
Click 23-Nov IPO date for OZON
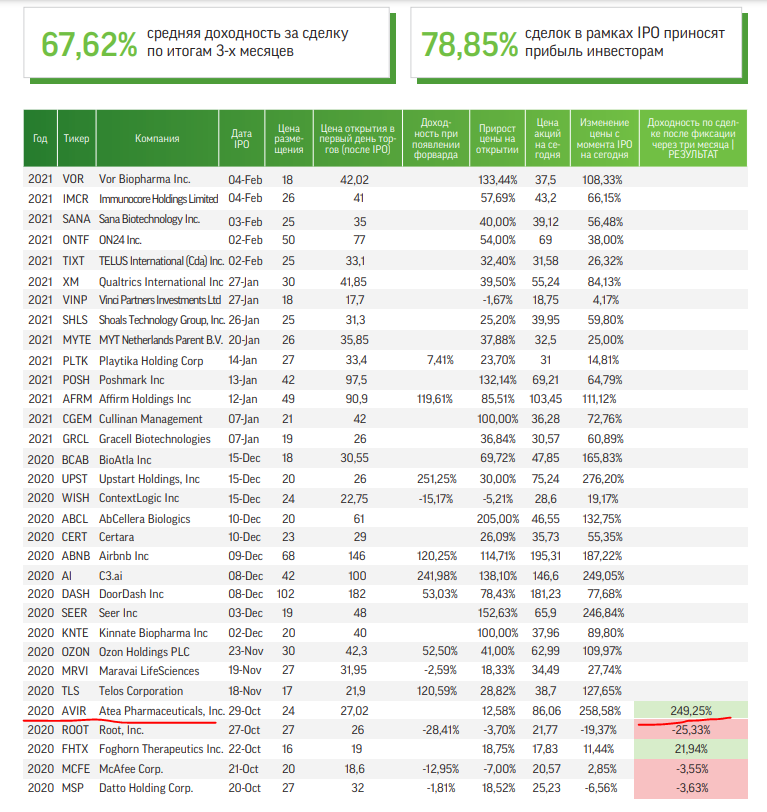coord(245,651)
